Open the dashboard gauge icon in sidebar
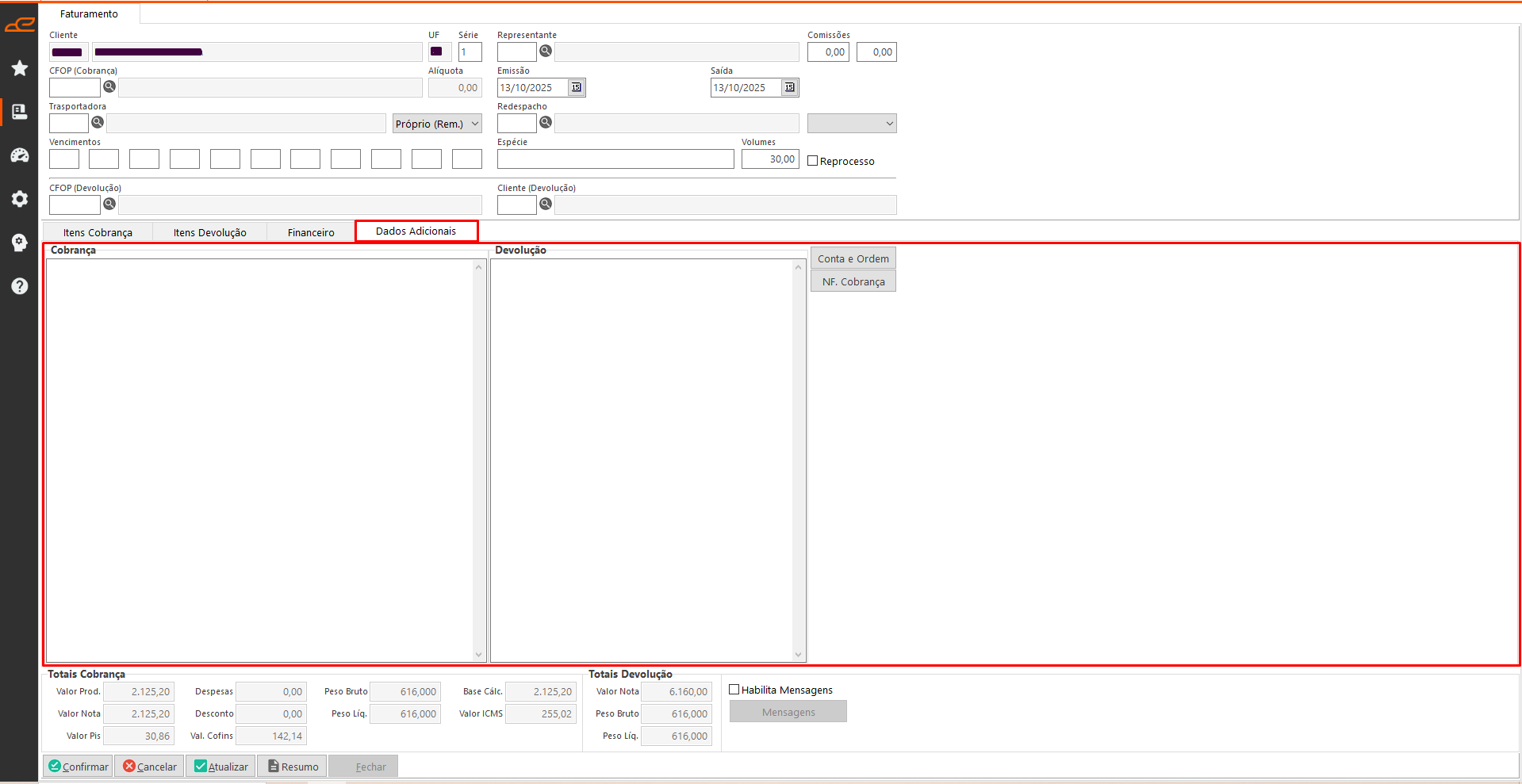 (20, 155)
